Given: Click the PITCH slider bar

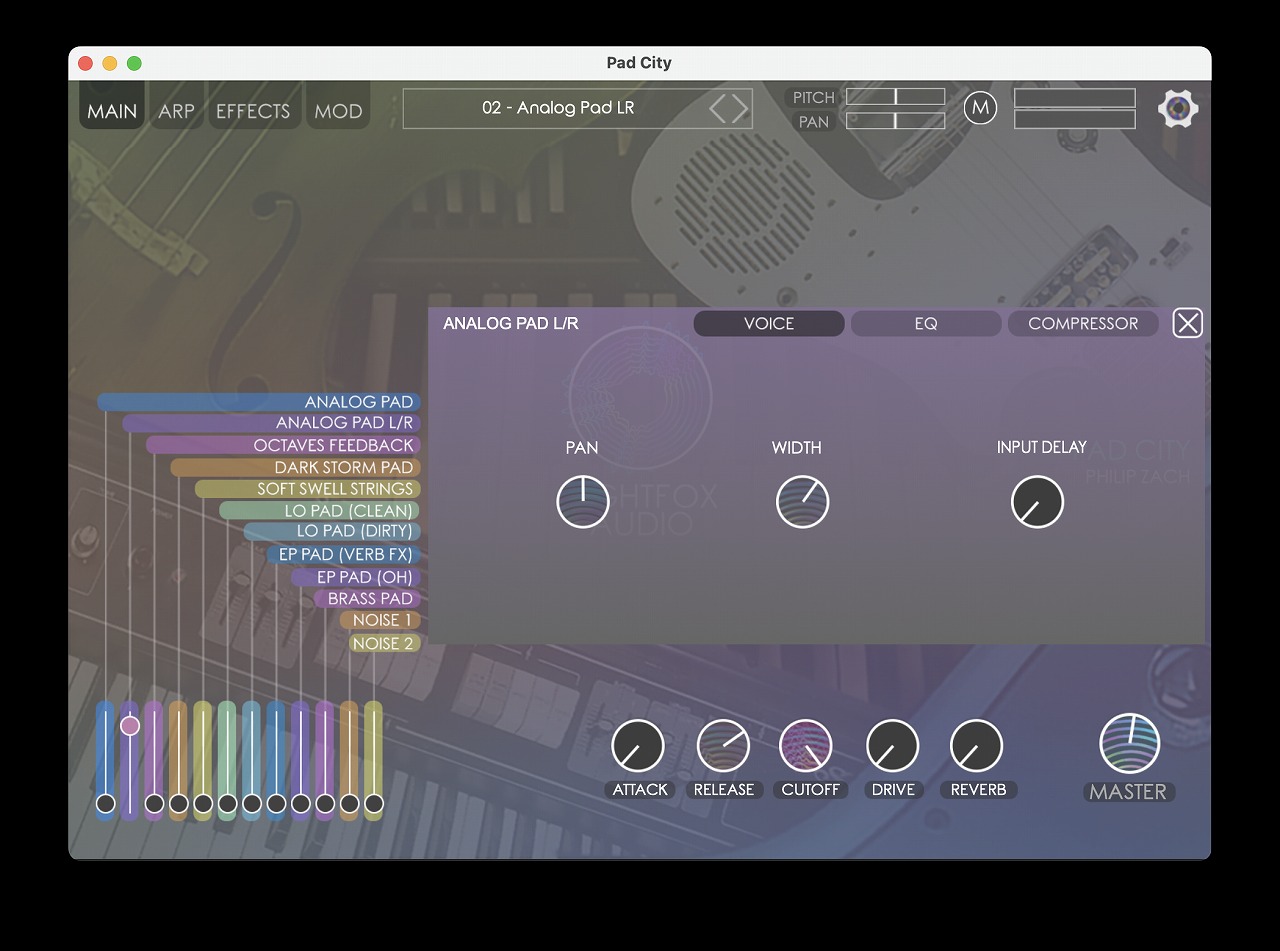Looking at the screenshot, I should 895,97.
